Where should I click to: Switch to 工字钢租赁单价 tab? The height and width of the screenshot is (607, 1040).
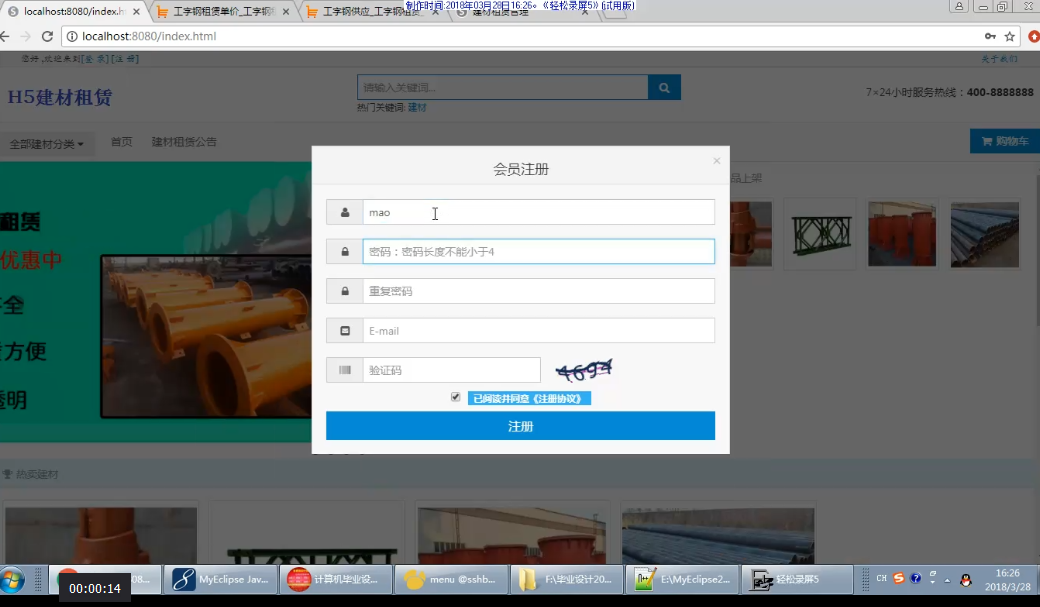coord(224,11)
